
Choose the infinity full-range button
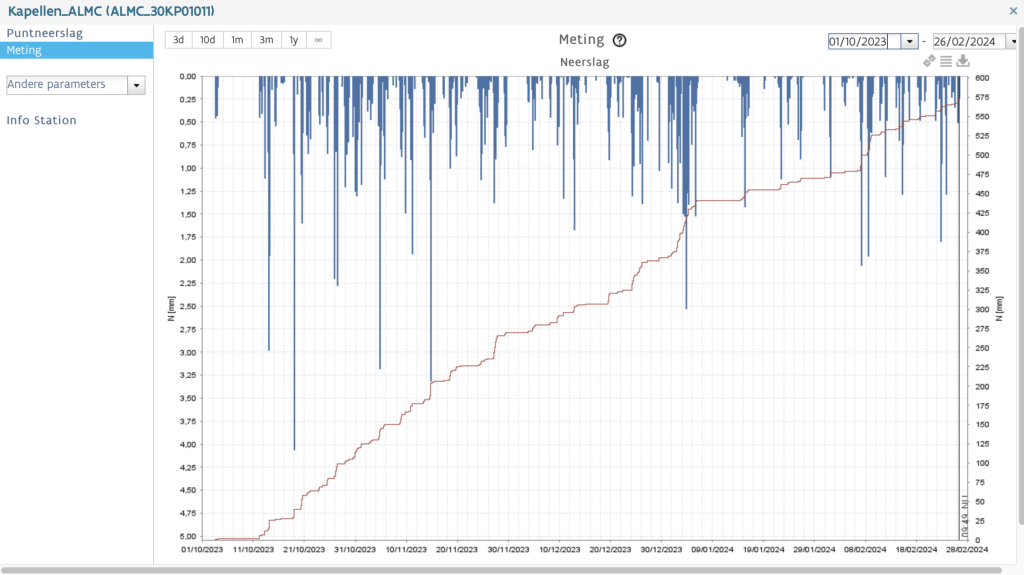(318, 40)
